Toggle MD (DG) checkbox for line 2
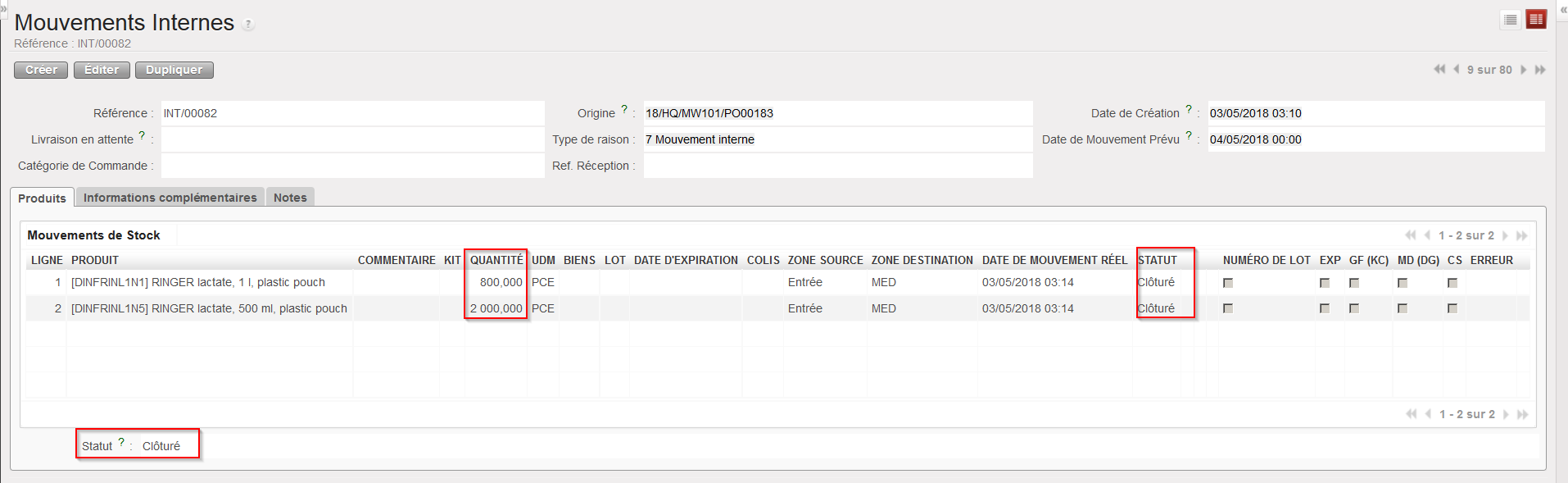This screenshot has height=483, width=1568. point(1403,309)
